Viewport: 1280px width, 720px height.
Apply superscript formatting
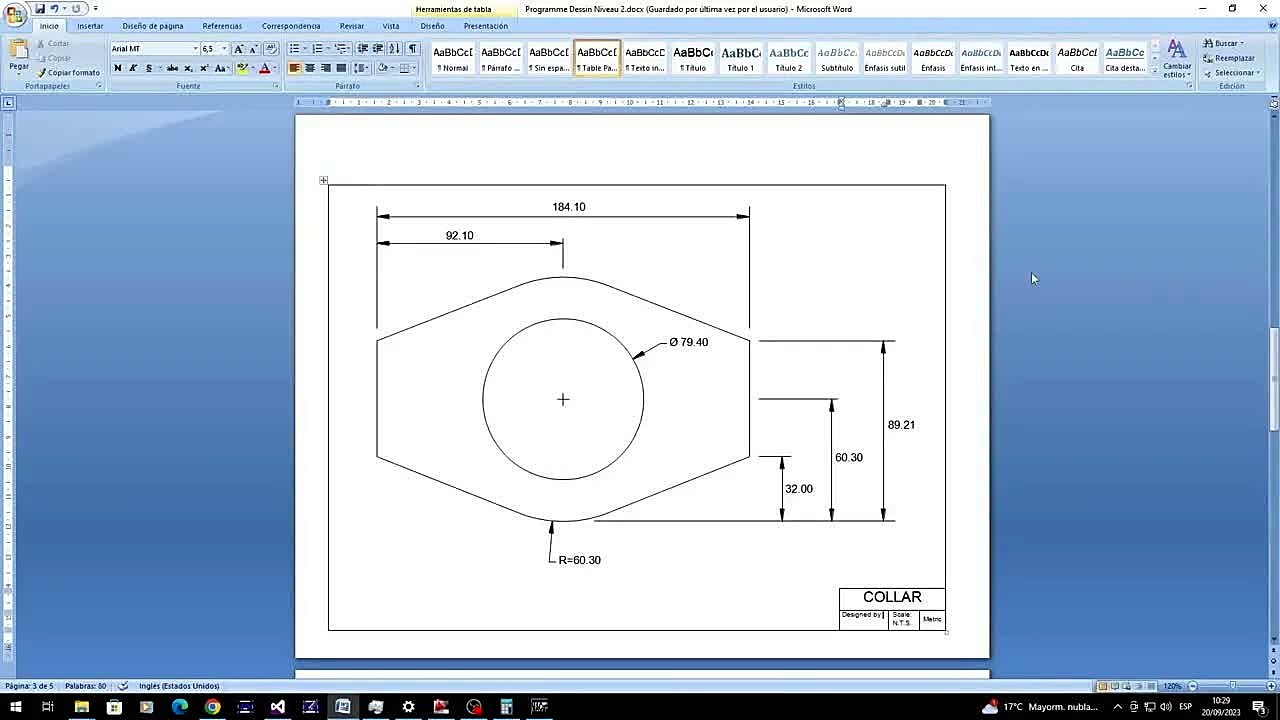click(204, 68)
